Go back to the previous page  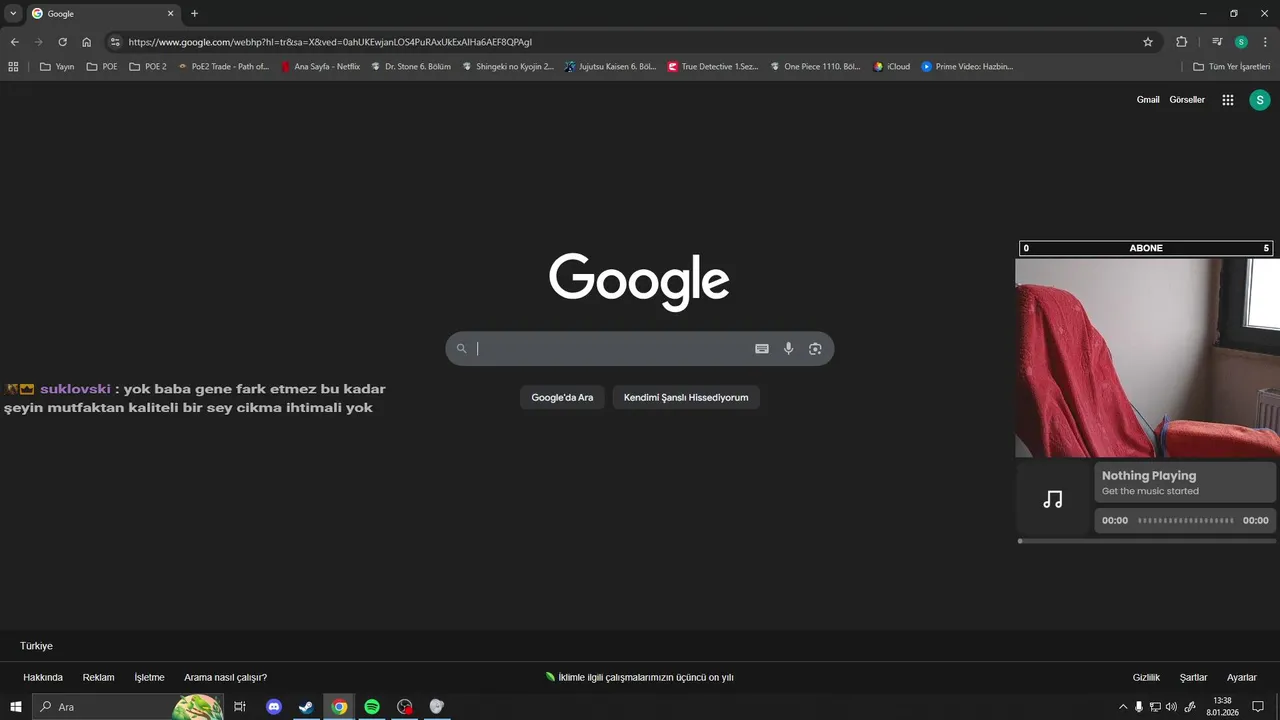click(x=14, y=42)
